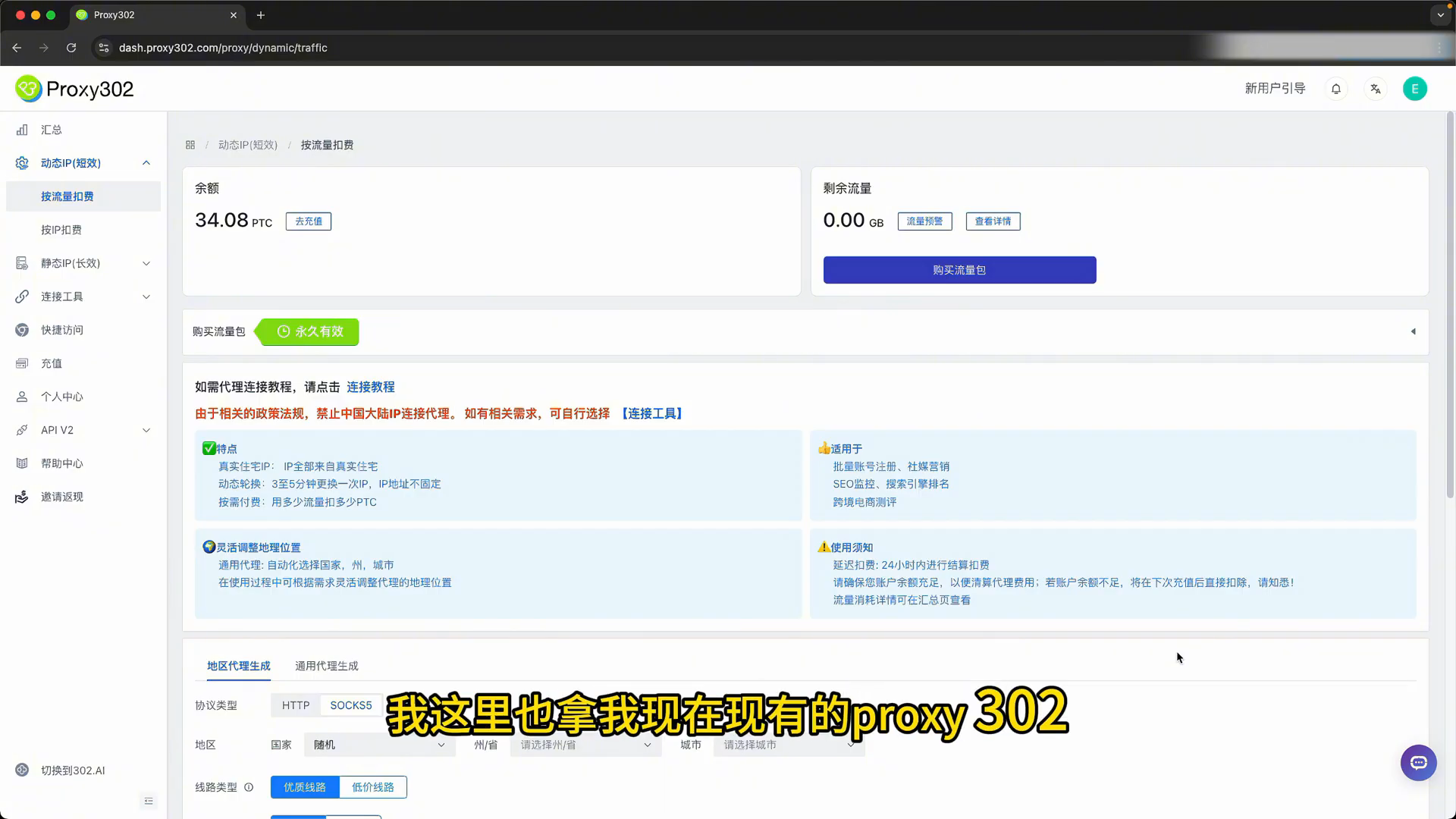Image resolution: width=1456 pixels, height=819 pixels.
Task: Click the browser address bar URL
Action: click(x=223, y=48)
